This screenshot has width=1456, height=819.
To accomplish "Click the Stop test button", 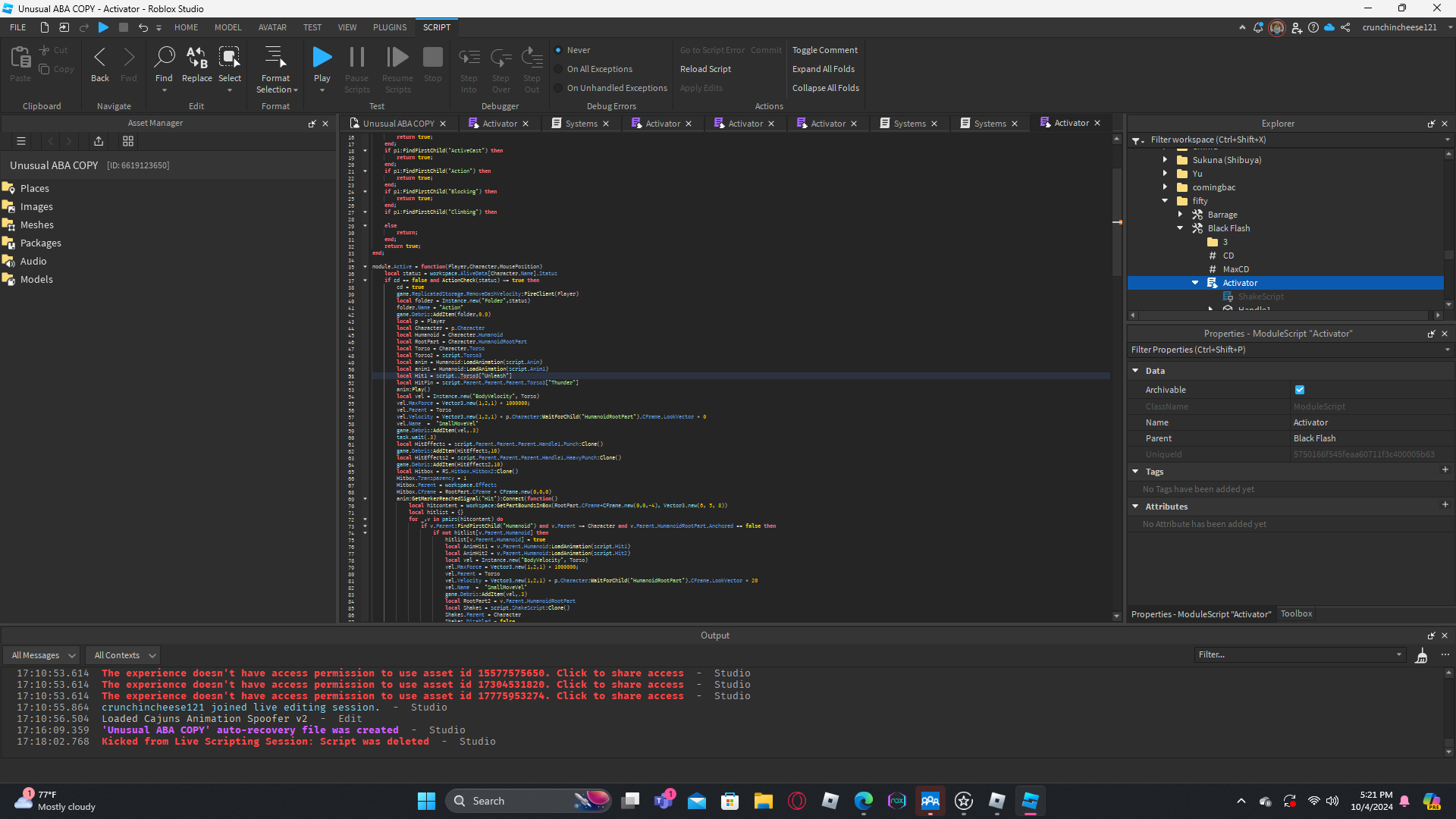I will click(433, 64).
